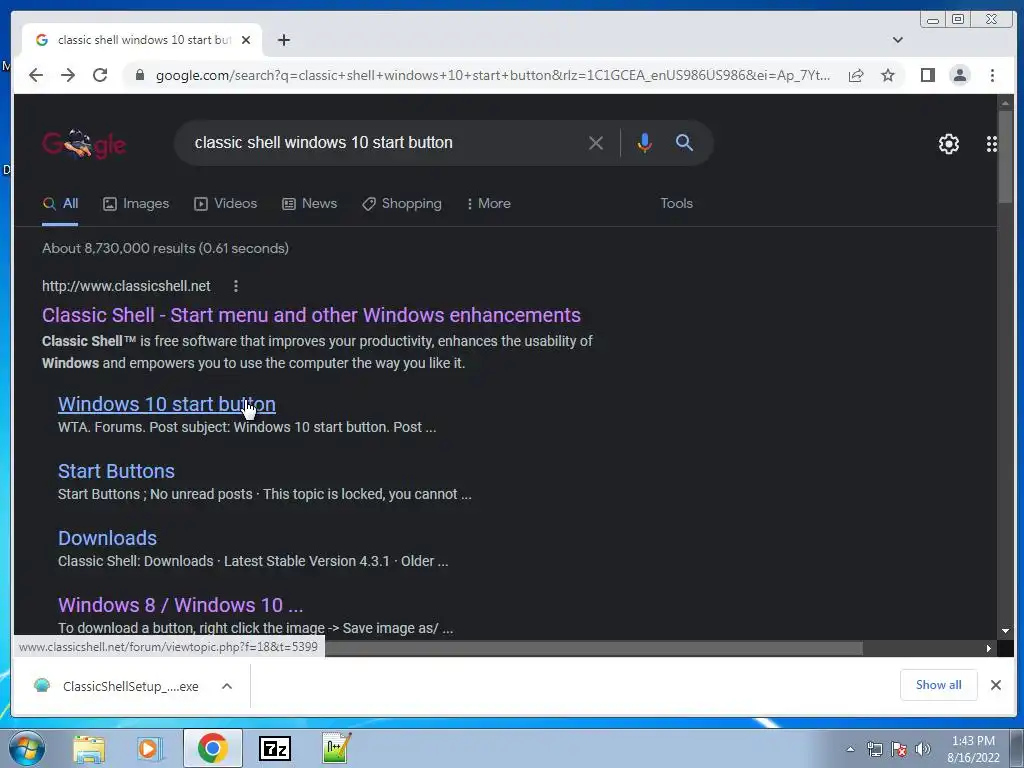
Task: Switch to the Images tab
Action: click(136, 204)
